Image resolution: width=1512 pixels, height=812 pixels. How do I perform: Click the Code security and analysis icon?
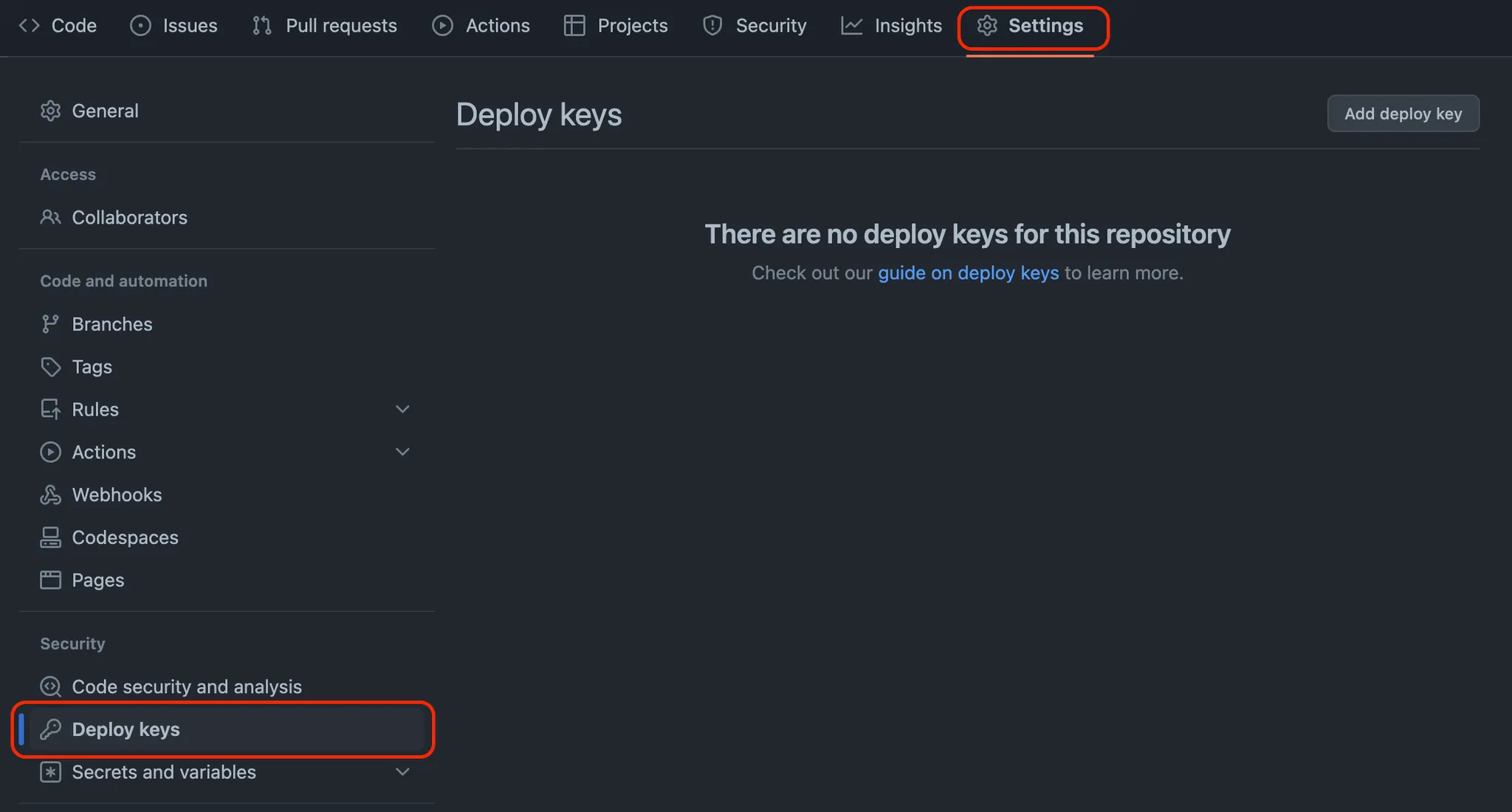click(50, 687)
